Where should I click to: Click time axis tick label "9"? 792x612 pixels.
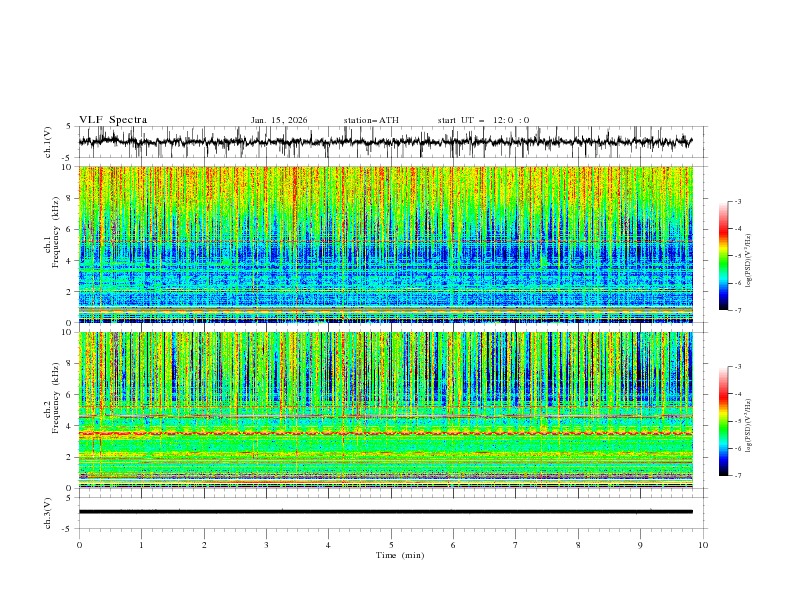tap(640, 545)
